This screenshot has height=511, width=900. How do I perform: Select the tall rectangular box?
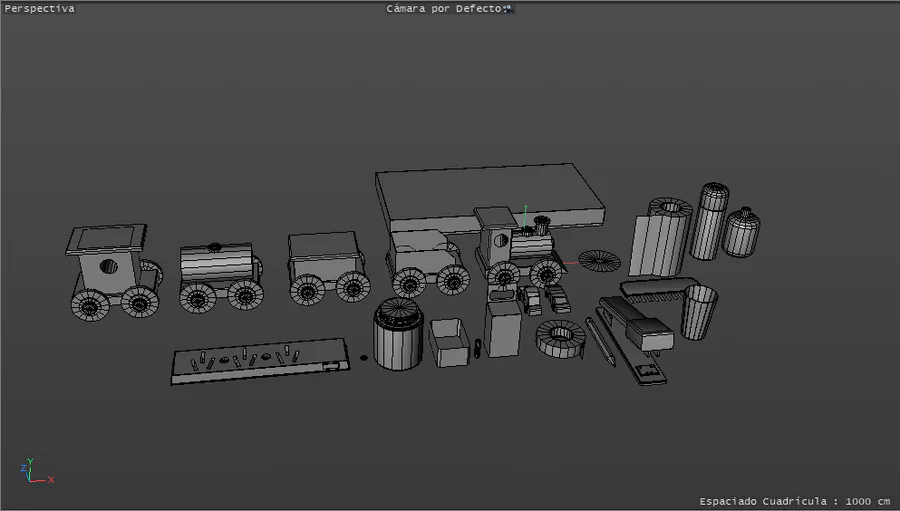[502, 328]
